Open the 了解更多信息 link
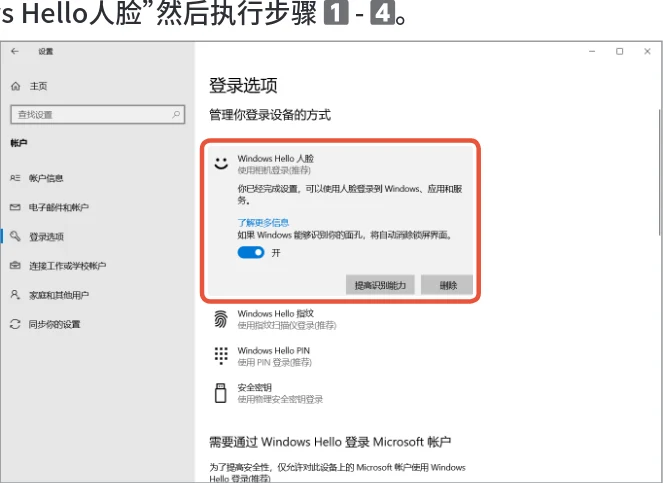 [263, 222]
